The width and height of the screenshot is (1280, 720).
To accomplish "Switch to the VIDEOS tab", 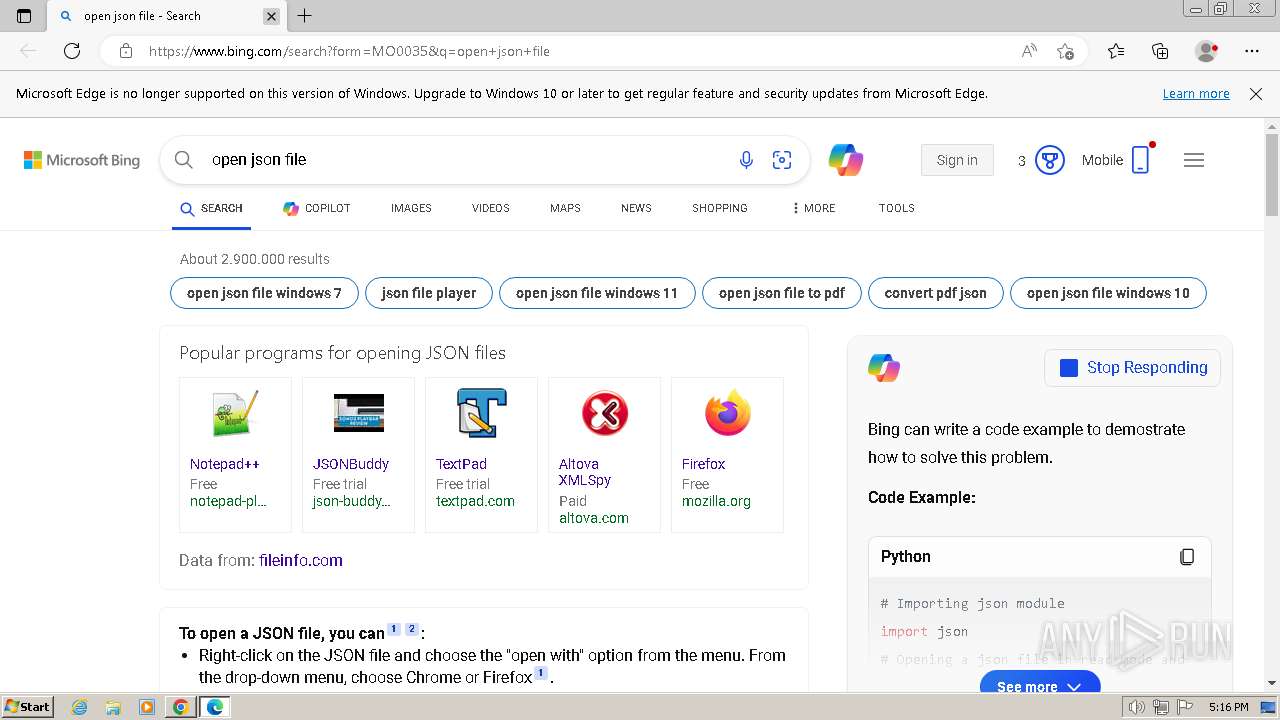I will pos(491,208).
